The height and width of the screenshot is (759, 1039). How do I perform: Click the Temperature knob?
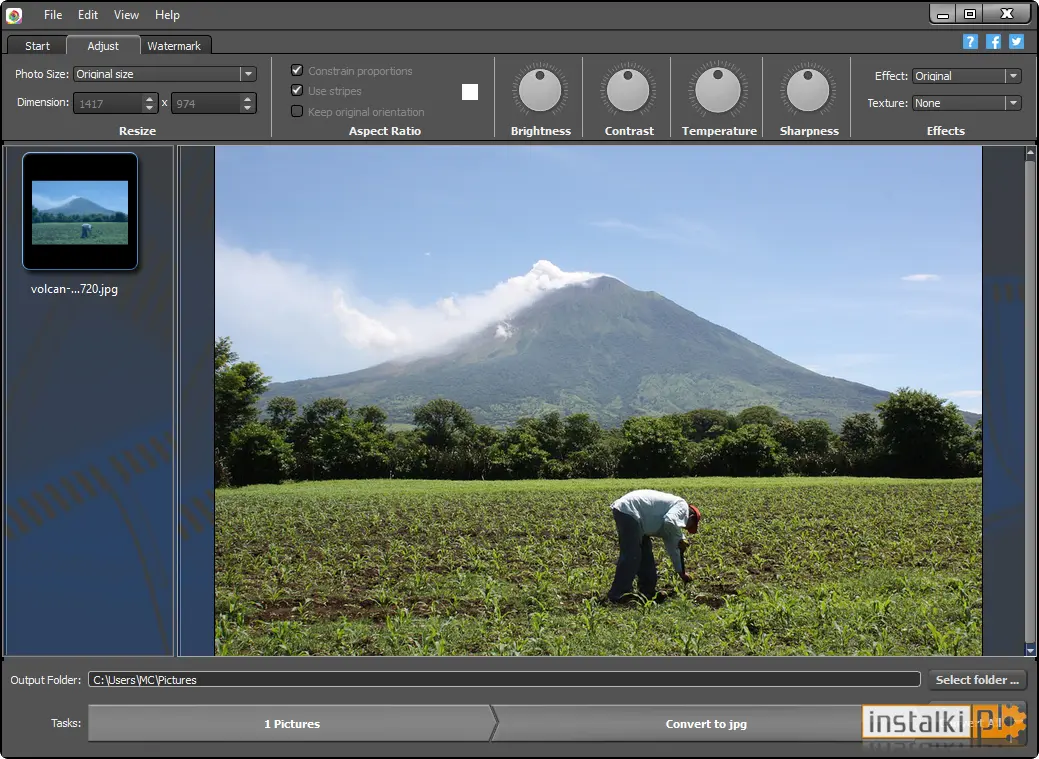coord(718,90)
